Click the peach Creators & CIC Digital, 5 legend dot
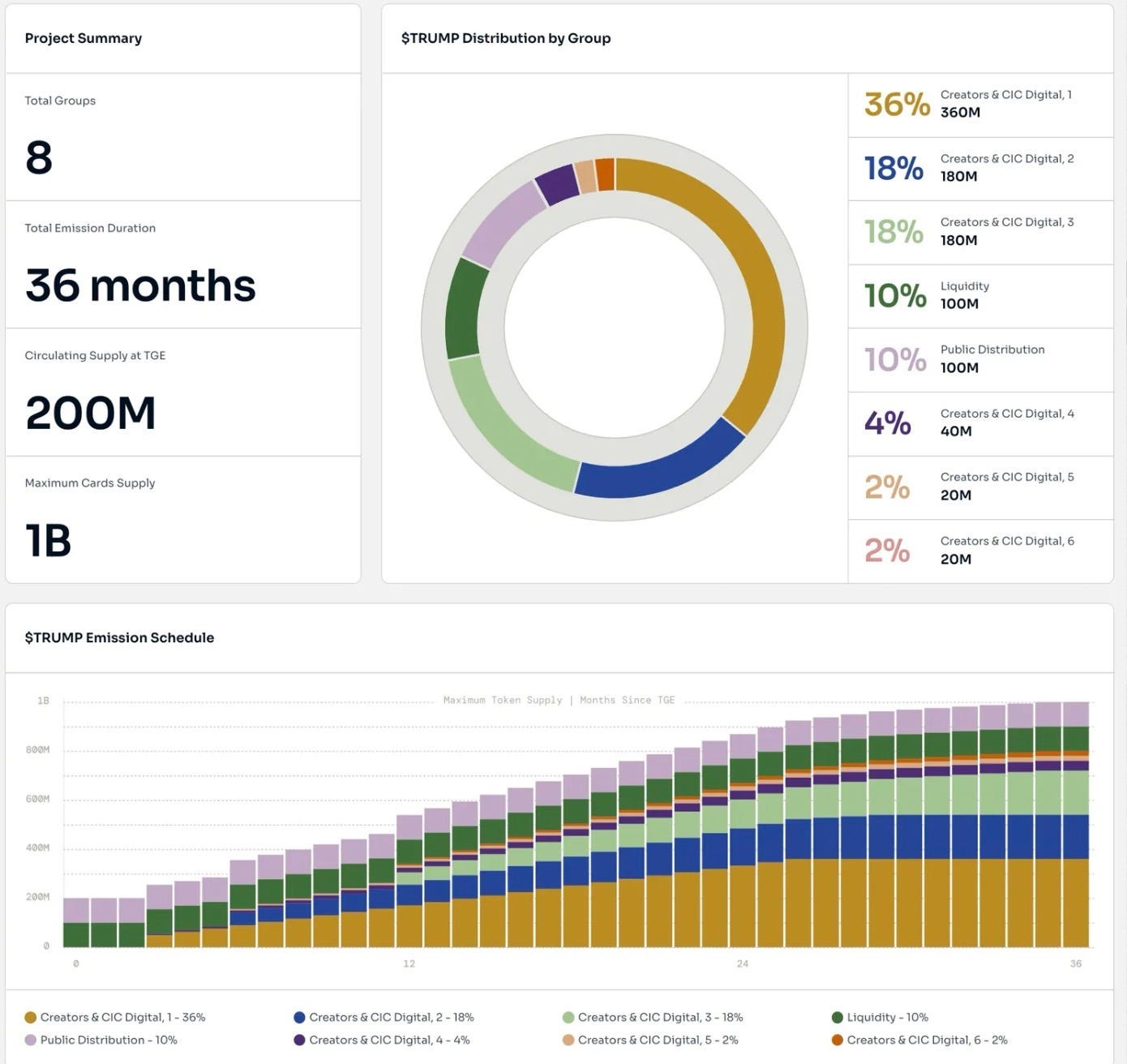Image resolution: width=1127 pixels, height=1064 pixels. click(568, 1040)
